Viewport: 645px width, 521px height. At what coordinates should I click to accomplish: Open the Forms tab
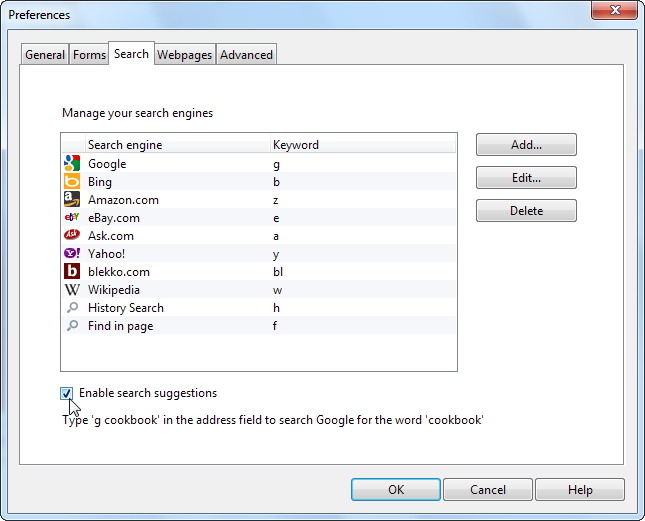coord(89,54)
